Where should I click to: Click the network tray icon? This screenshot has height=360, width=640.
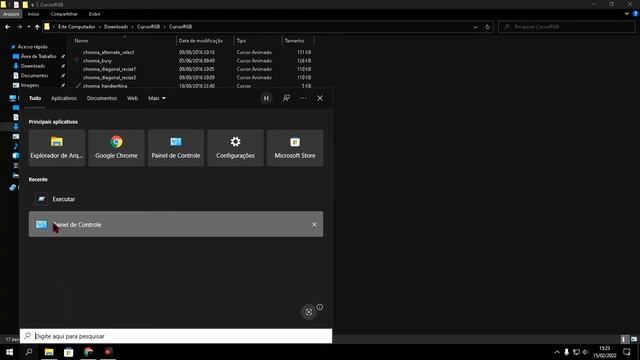pyautogui.click(x=576, y=352)
